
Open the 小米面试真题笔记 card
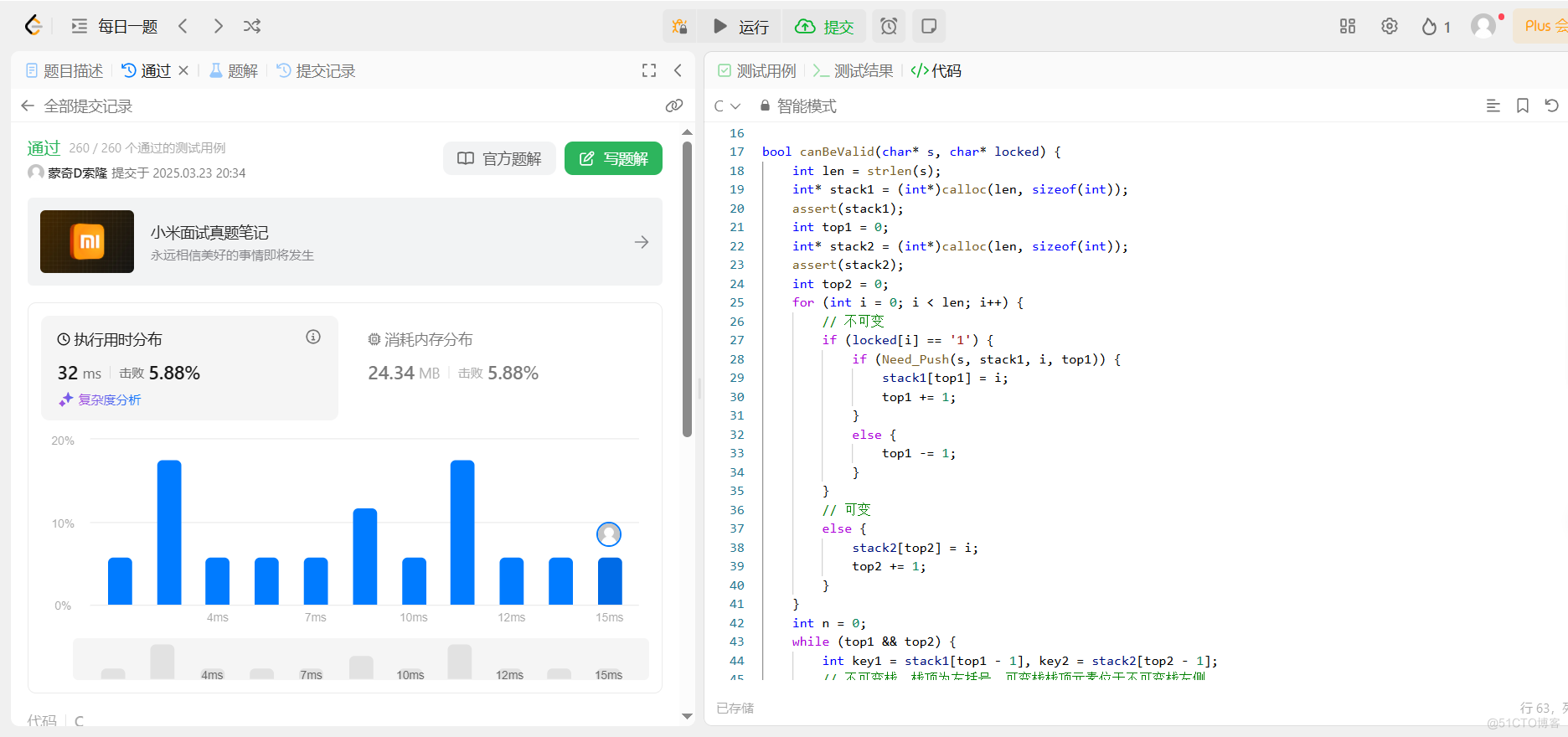[345, 242]
